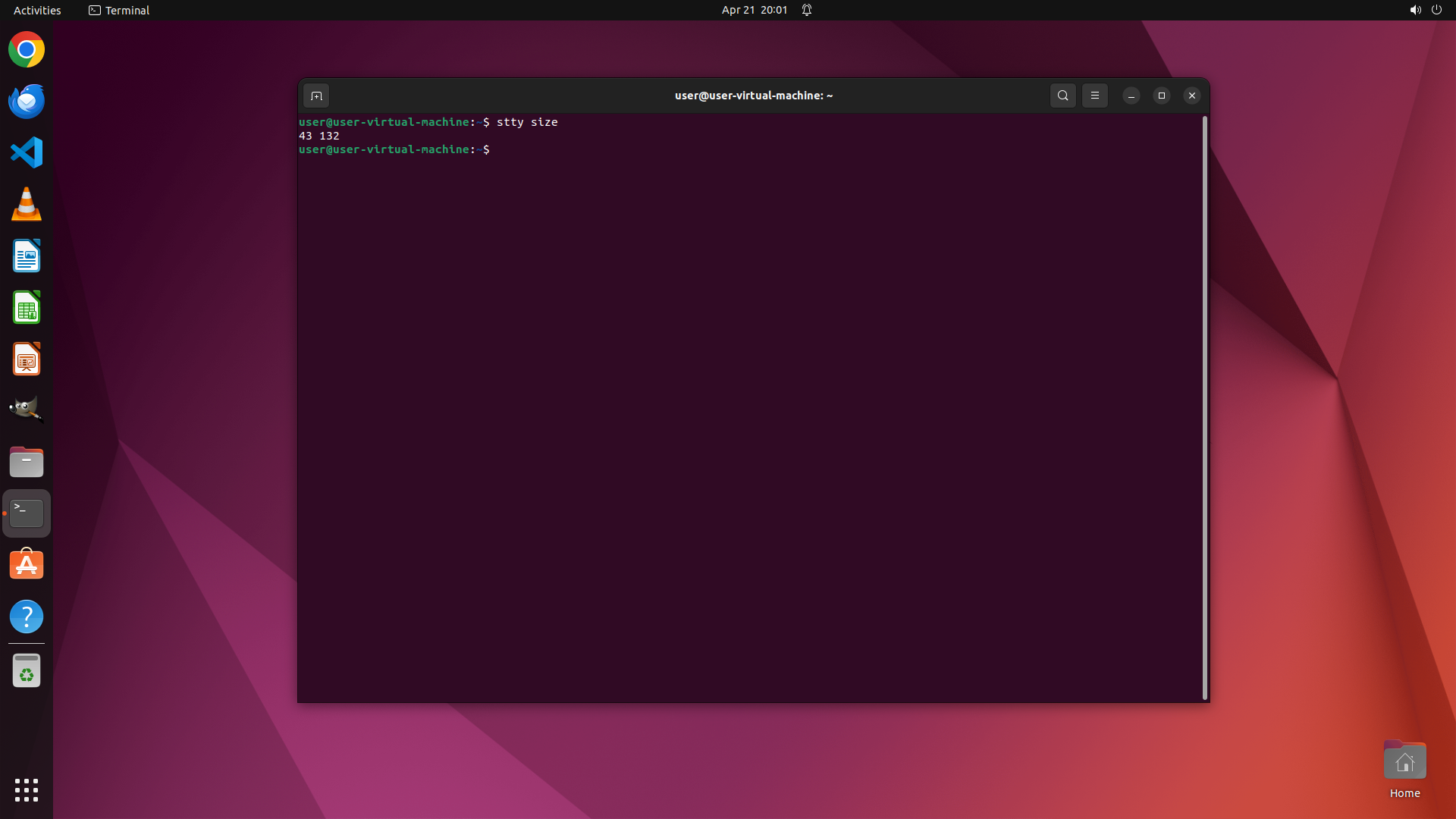Open the terminal hamburger menu
This screenshot has width=1456, height=819.
point(1094,96)
